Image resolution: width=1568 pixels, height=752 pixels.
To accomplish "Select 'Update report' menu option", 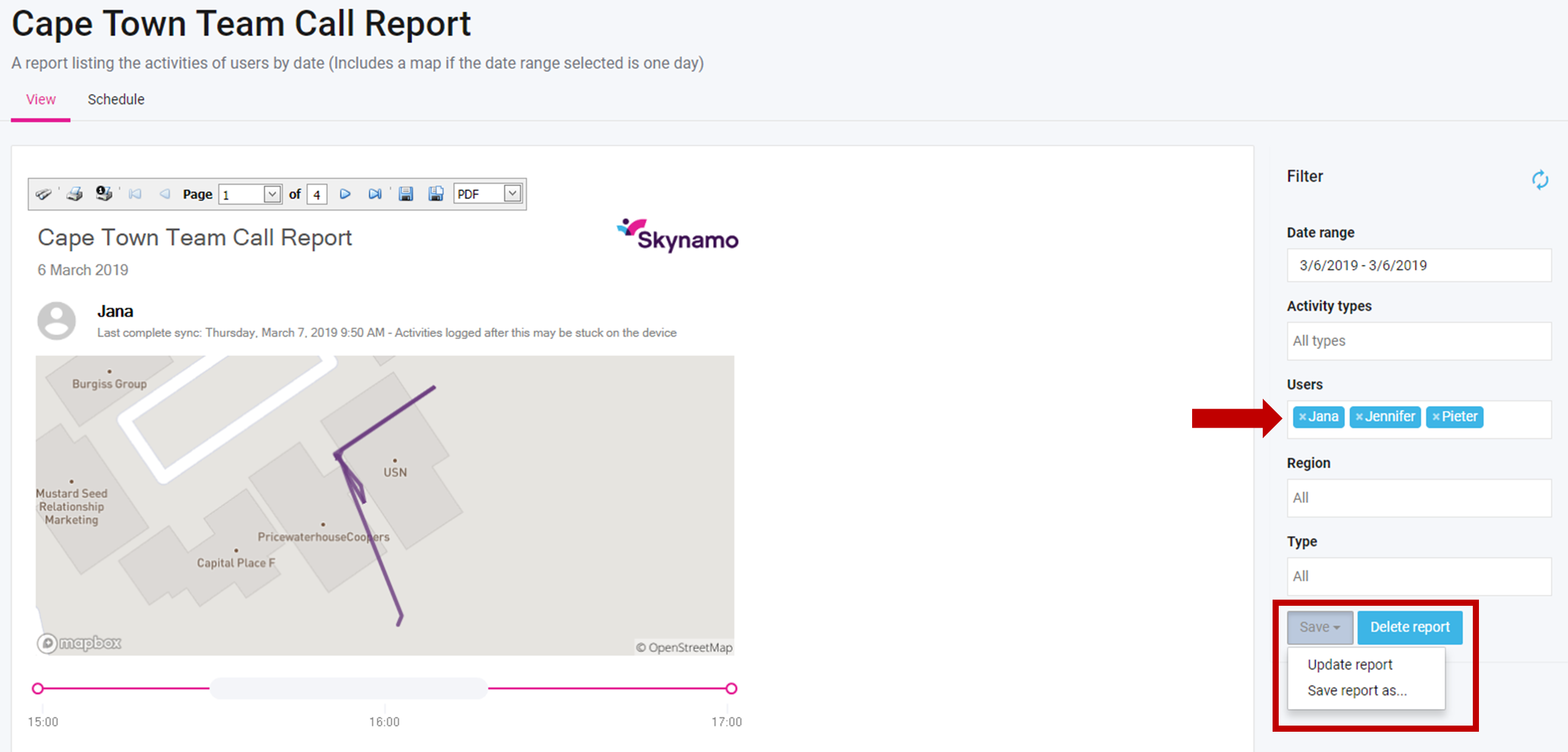I will tap(1349, 665).
